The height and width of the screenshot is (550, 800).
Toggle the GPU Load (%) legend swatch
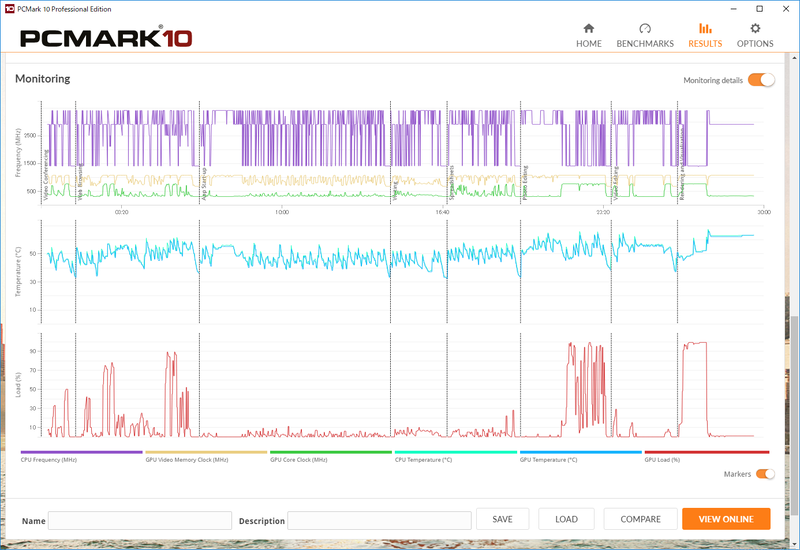pos(707,452)
